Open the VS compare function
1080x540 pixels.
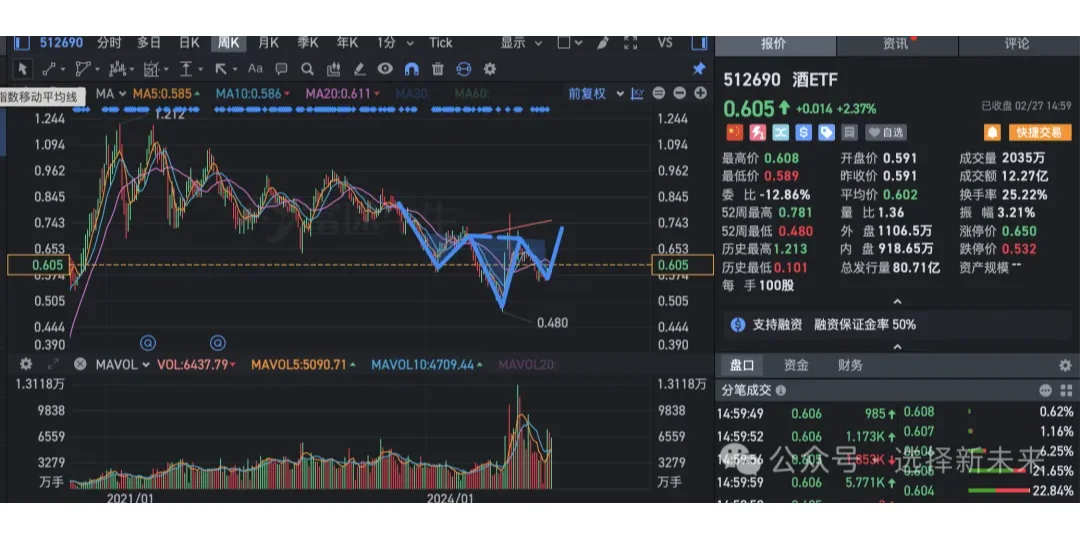coord(665,43)
